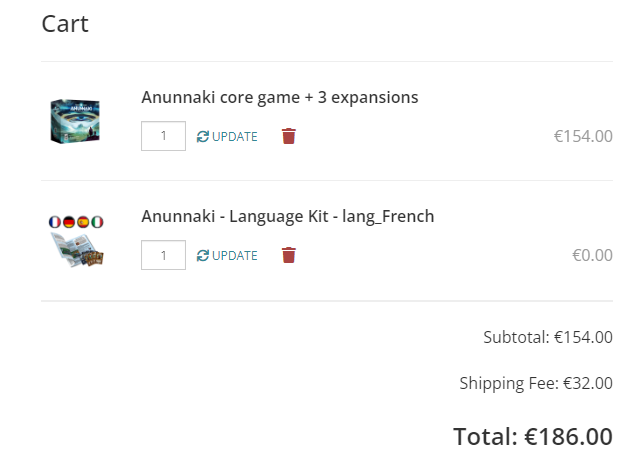Viewport: 644px width, 473px height.
Task: Update quantity for Language Kit French
Action: [x=227, y=255]
